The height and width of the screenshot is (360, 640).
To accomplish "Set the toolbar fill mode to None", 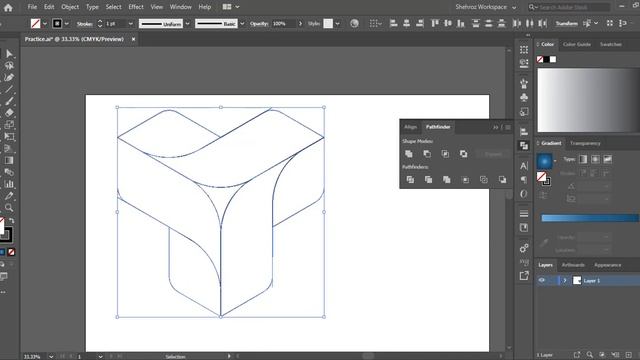I will tap(11, 252).
